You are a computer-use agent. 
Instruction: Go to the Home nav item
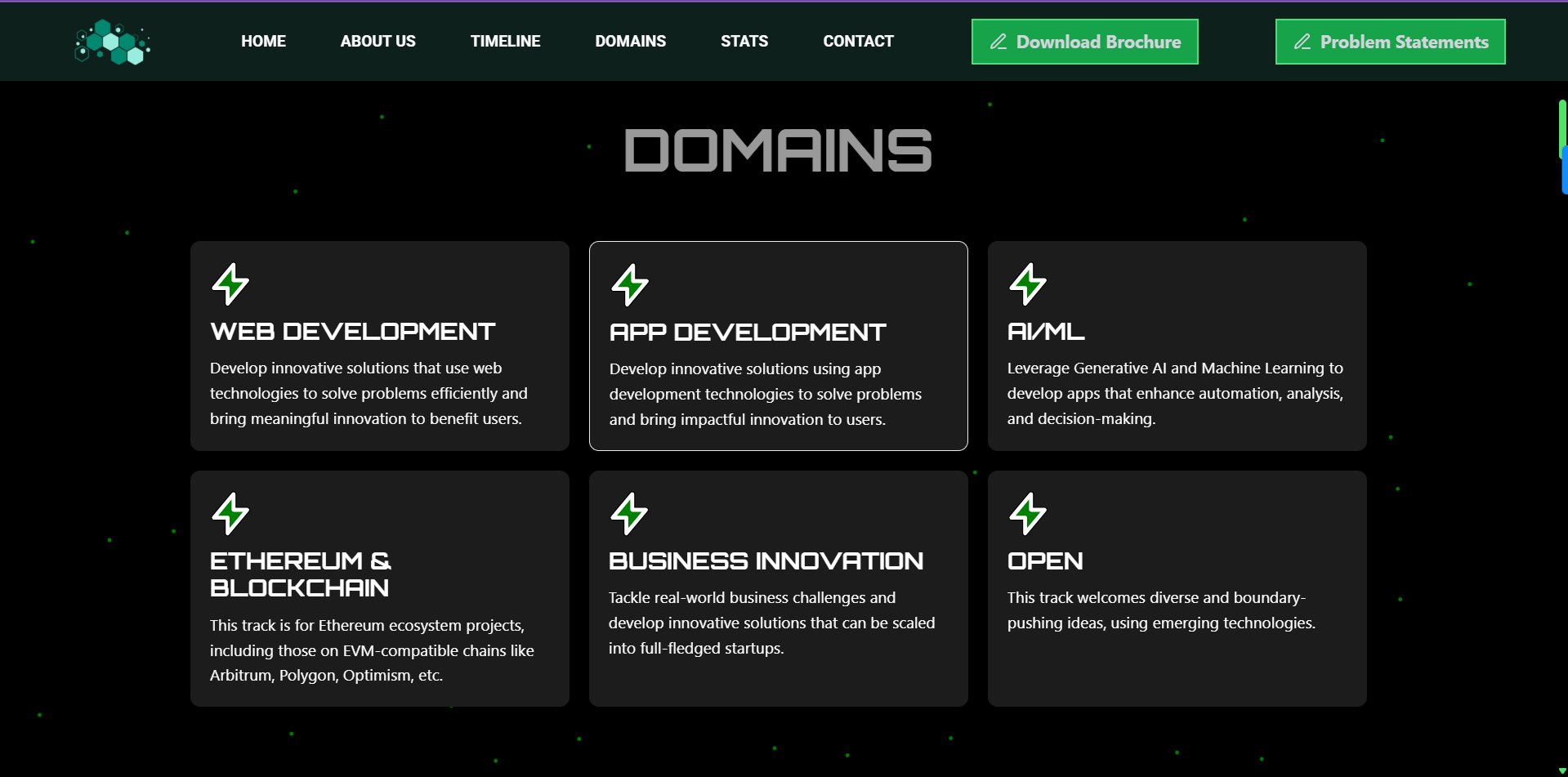click(x=263, y=41)
